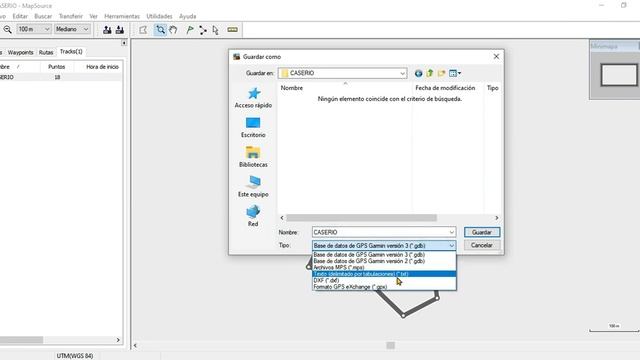Click the track list scrollbar right arrow

coord(118,340)
